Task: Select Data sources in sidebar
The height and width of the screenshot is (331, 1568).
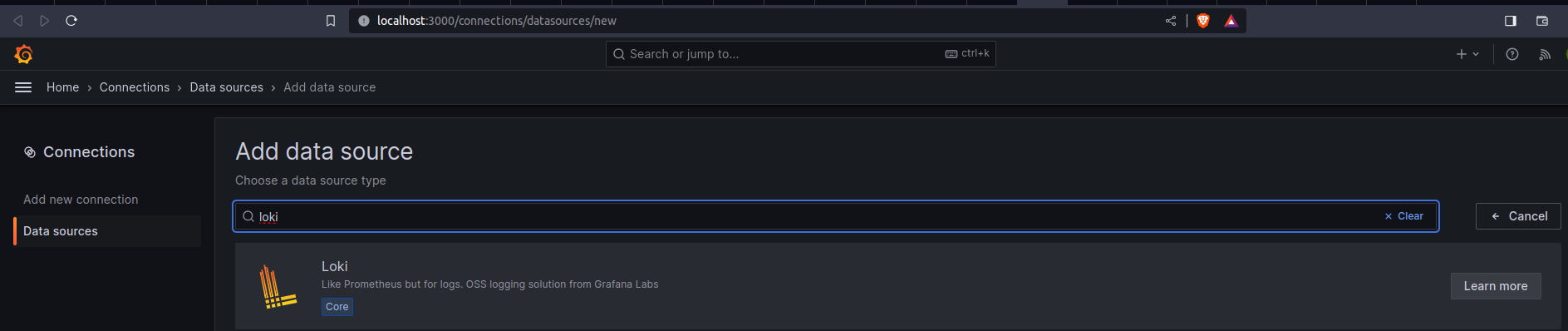Action: pos(107,231)
